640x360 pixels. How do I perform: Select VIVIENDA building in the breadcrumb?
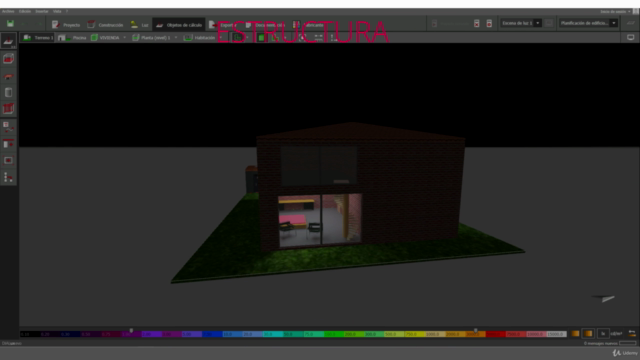(105, 38)
